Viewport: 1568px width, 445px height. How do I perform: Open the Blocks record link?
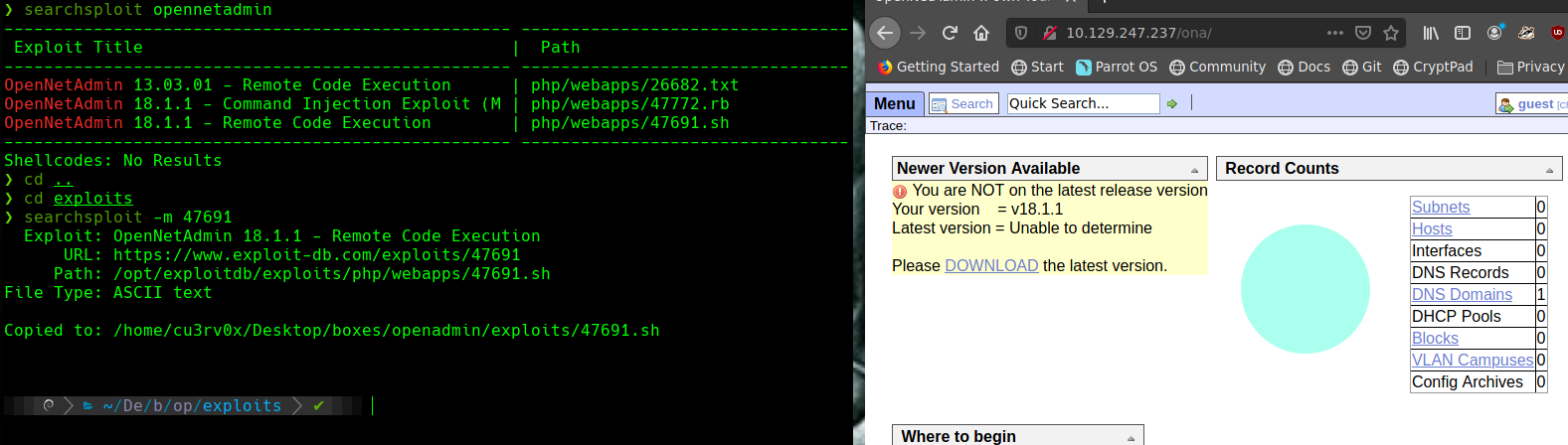(x=1435, y=338)
